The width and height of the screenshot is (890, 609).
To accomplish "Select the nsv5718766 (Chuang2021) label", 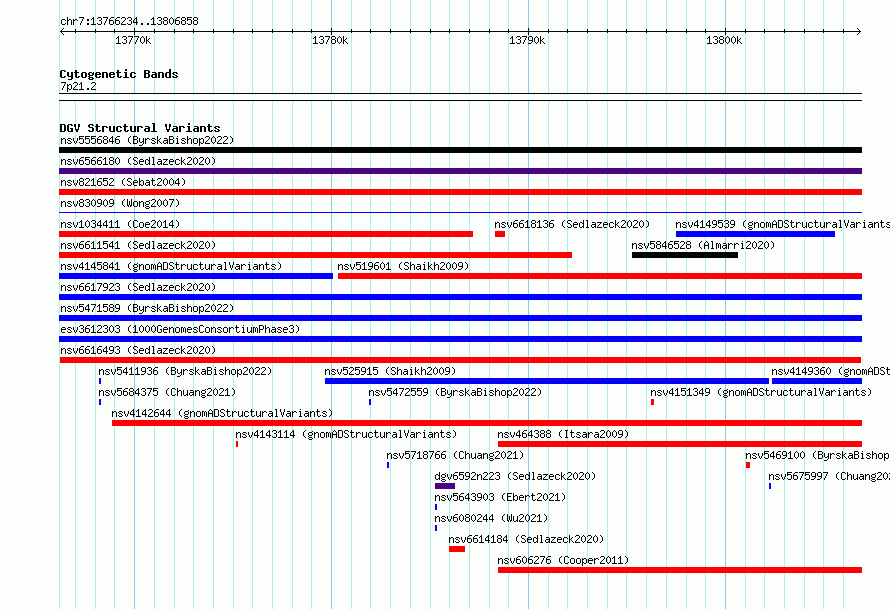I will pyautogui.click(x=455, y=455).
